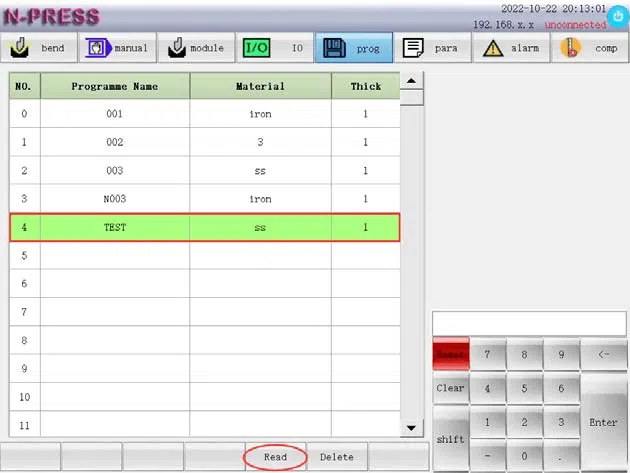Click the Delete button

(x=337, y=457)
